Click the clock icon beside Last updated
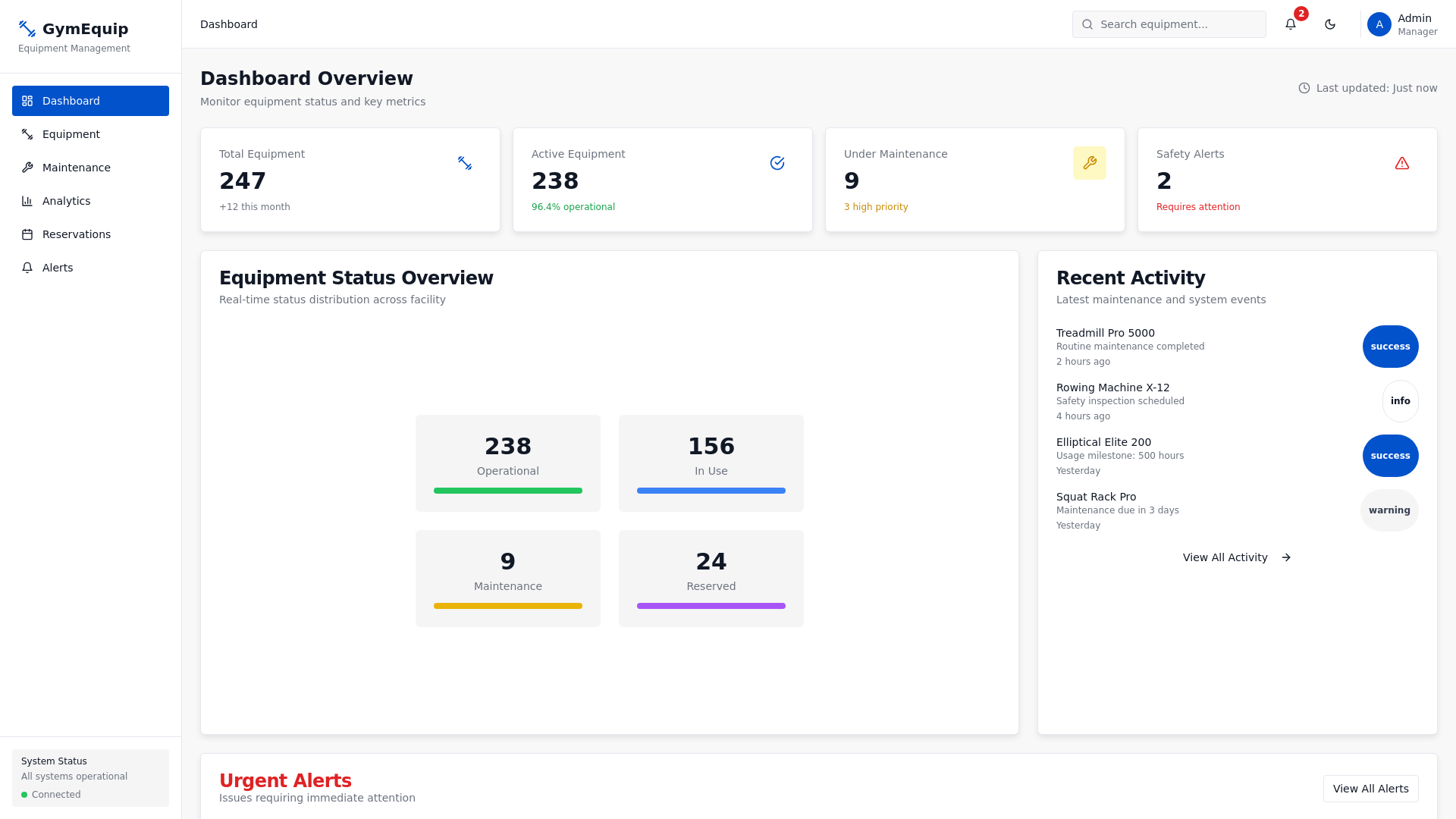1456x819 pixels. [1304, 88]
